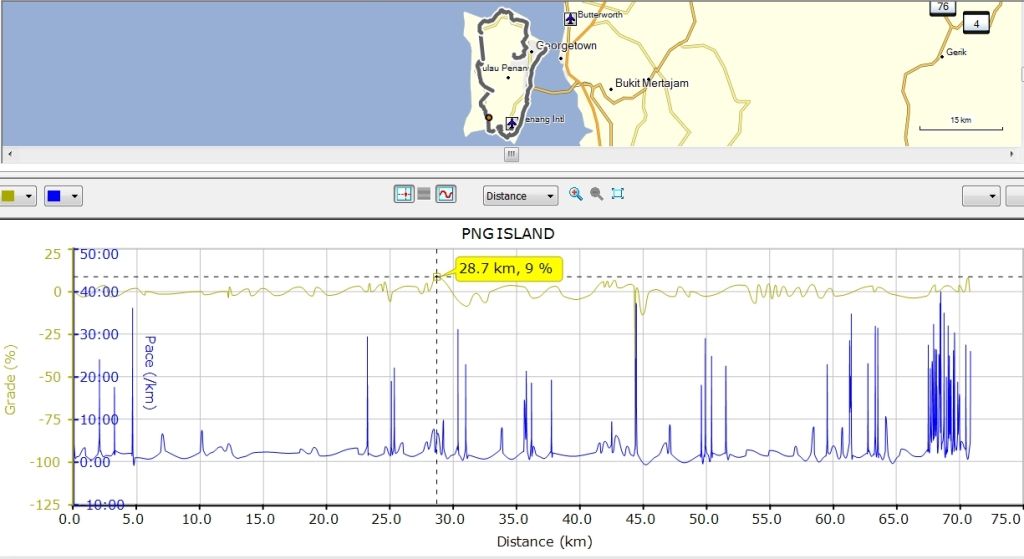Toggle the red curve graph mode button
1024x559 pixels.
(445, 195)
